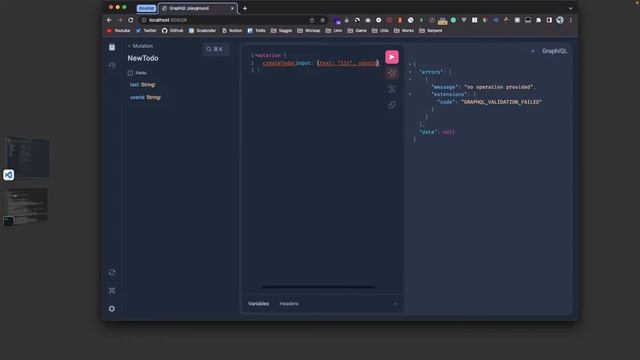Place cursor in createTodo query line
Screen dimensions: 640x360
320,63
